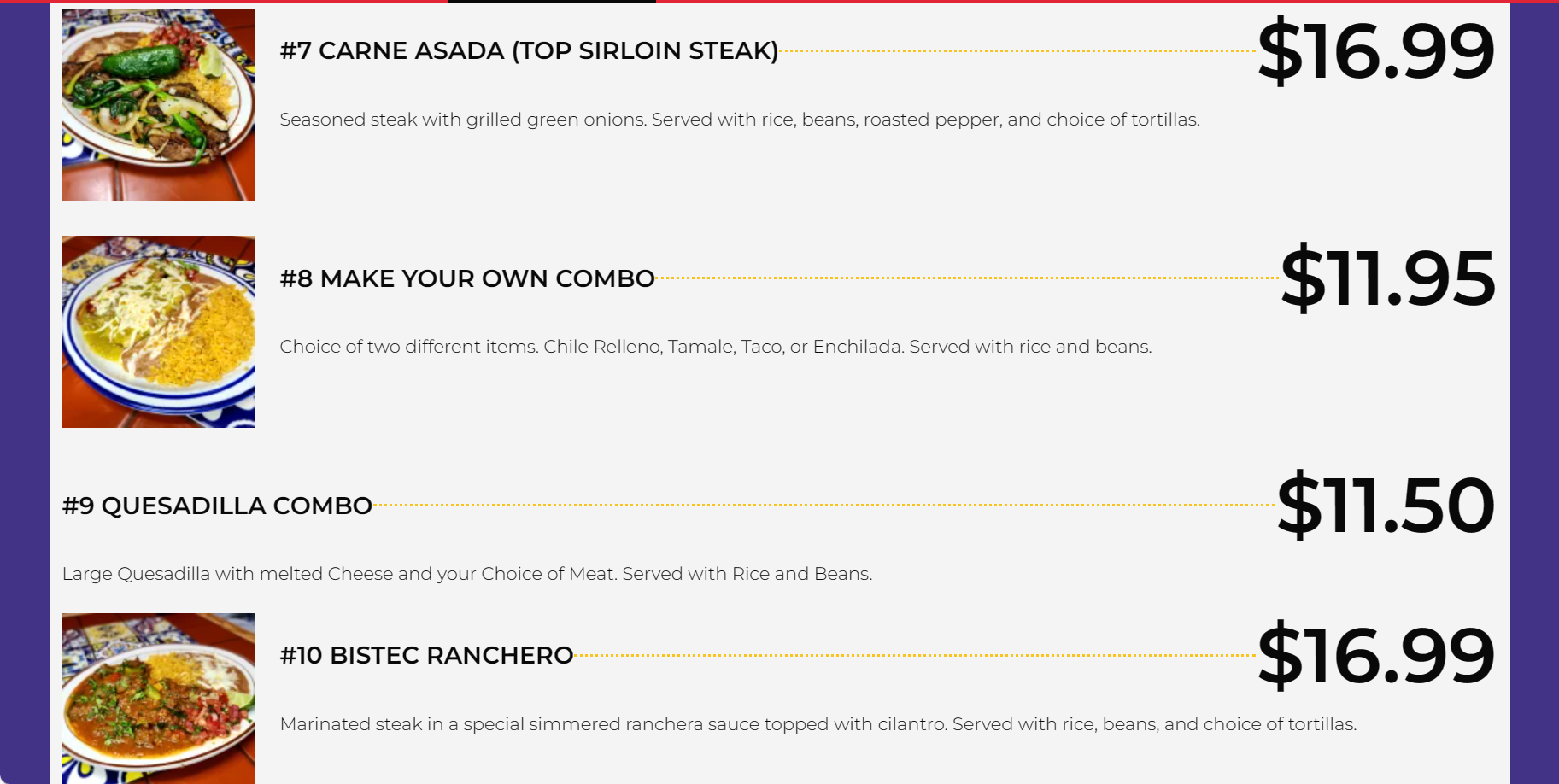Click the dotted line beside Carne Asada
Image resolution: width=1559 pixels, height=784 pixels.
1017,51
